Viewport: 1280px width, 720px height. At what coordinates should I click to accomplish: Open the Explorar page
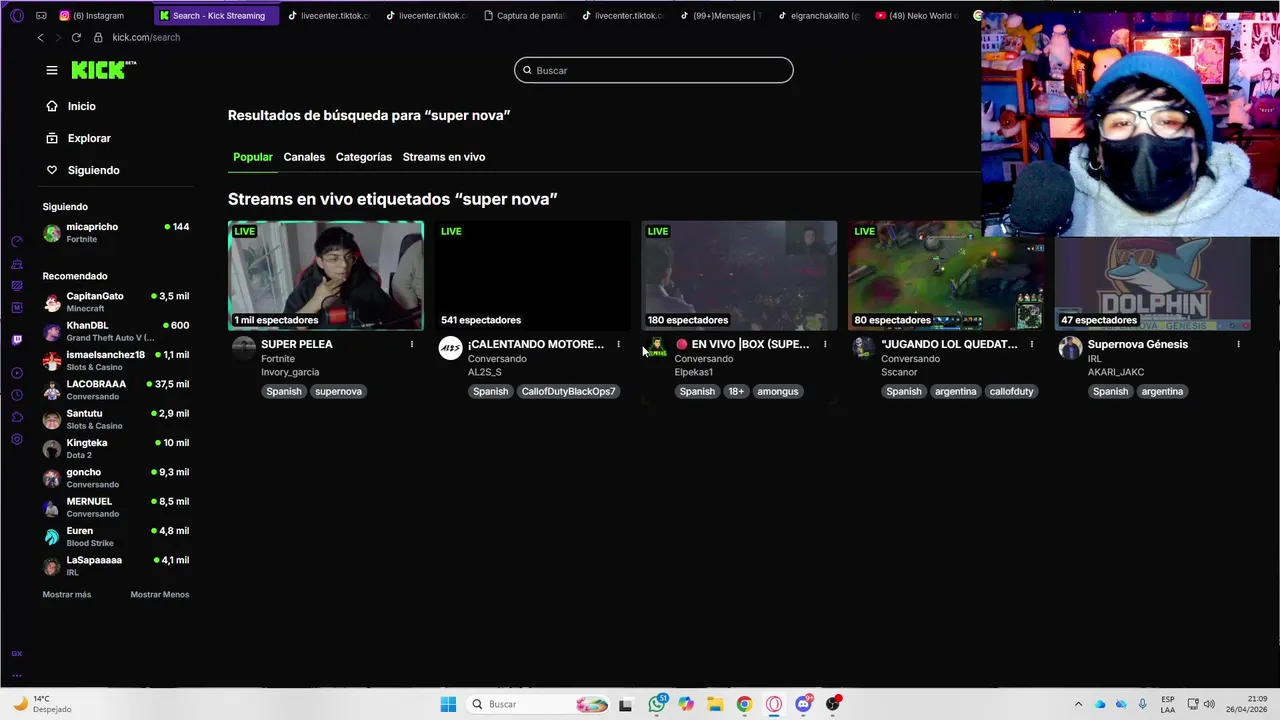point(78,138)
